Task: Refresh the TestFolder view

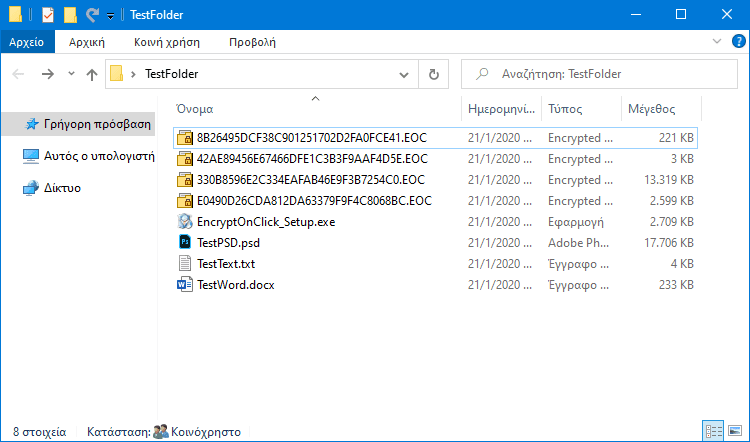Action: point(433,74)
